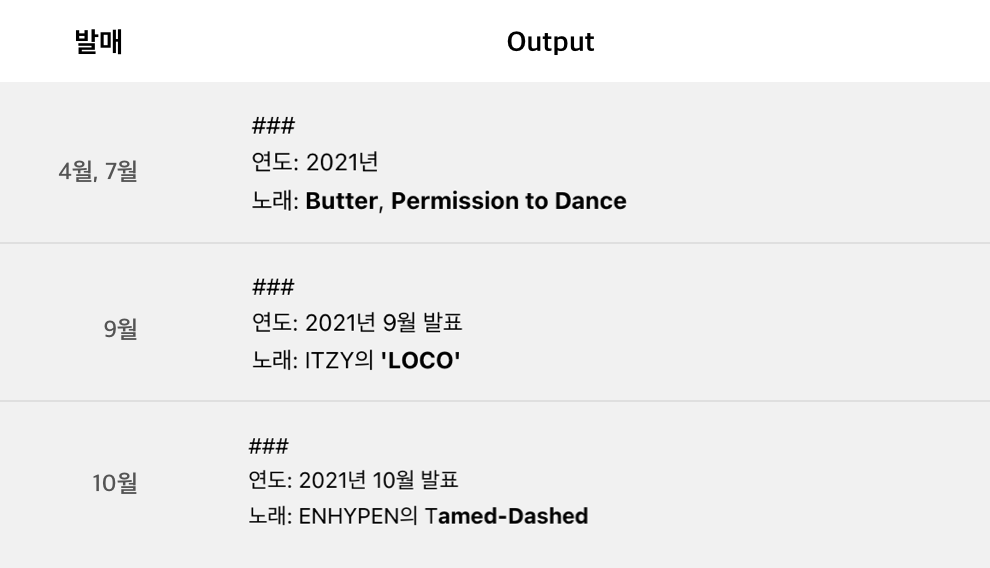Click the 연도: 2021년 line
Image resolution: width=990 pixels, height=568 pixels.
click(x=314, y=162)
